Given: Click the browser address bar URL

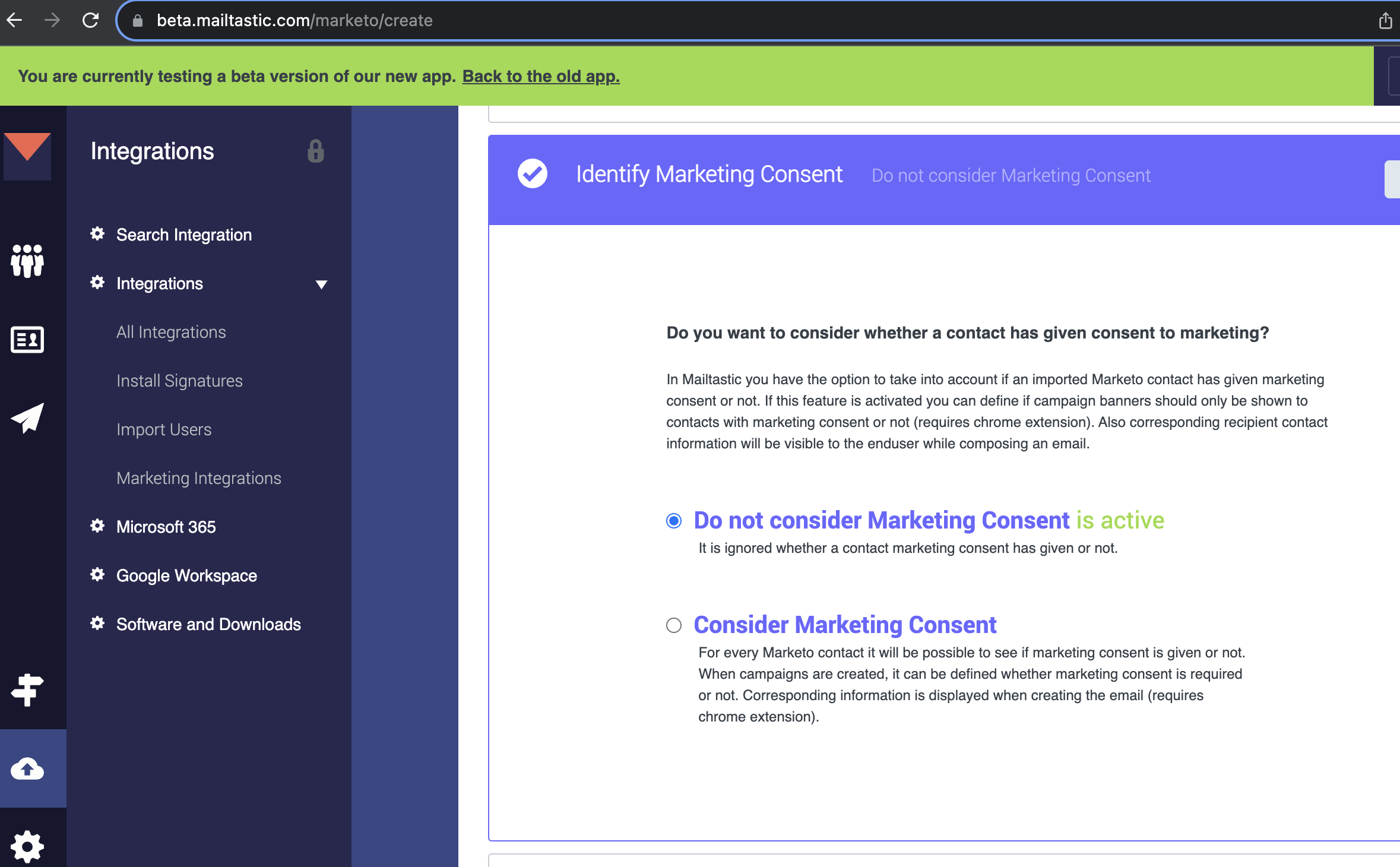Looking at the screenshot, I should (294, 20).
